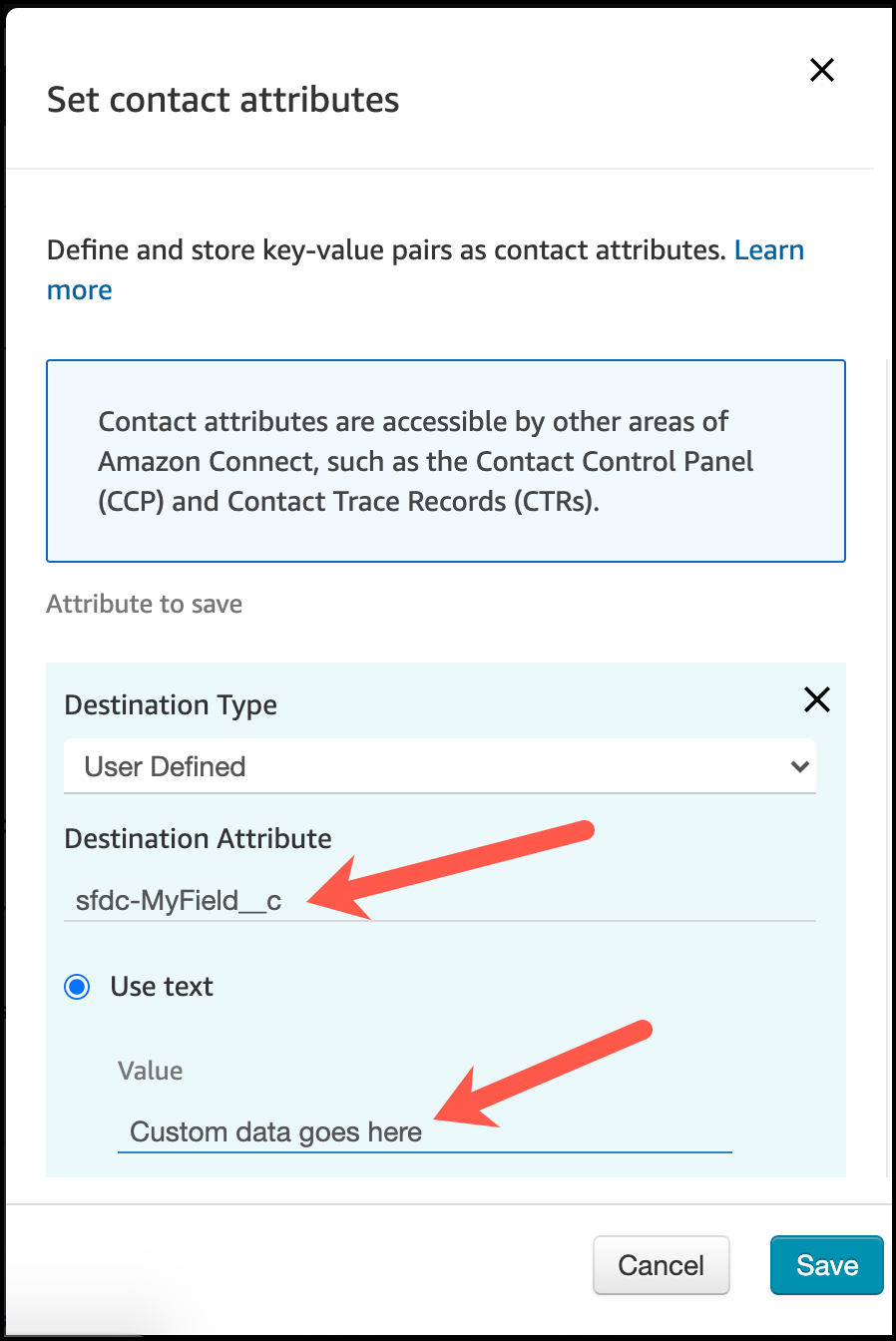Select the Use text radio button
The width and height of the screenshot is (896, 1341).
click(77, 987)
